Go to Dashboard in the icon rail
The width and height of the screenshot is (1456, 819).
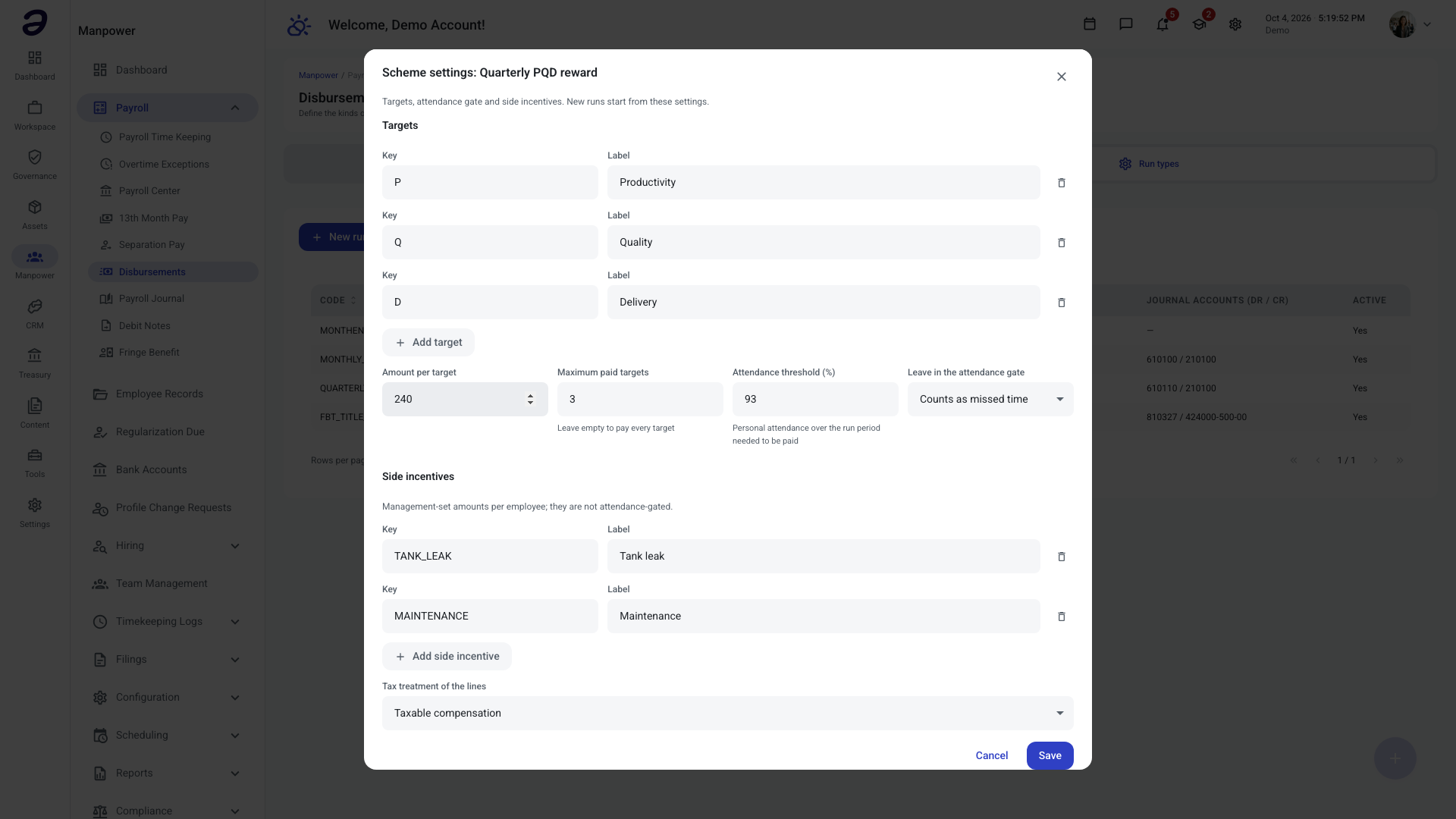pyautogui.click(x=35, y=65)
